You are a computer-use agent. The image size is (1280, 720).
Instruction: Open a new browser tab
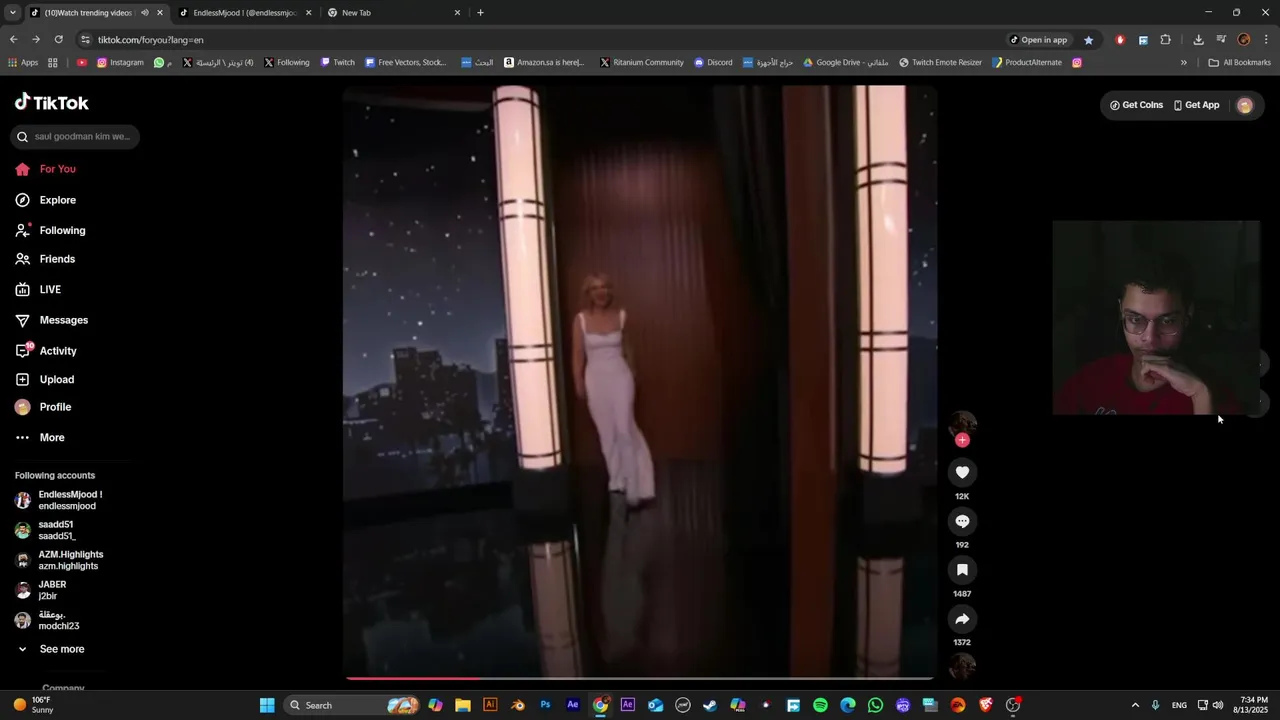tap(480, 13)
